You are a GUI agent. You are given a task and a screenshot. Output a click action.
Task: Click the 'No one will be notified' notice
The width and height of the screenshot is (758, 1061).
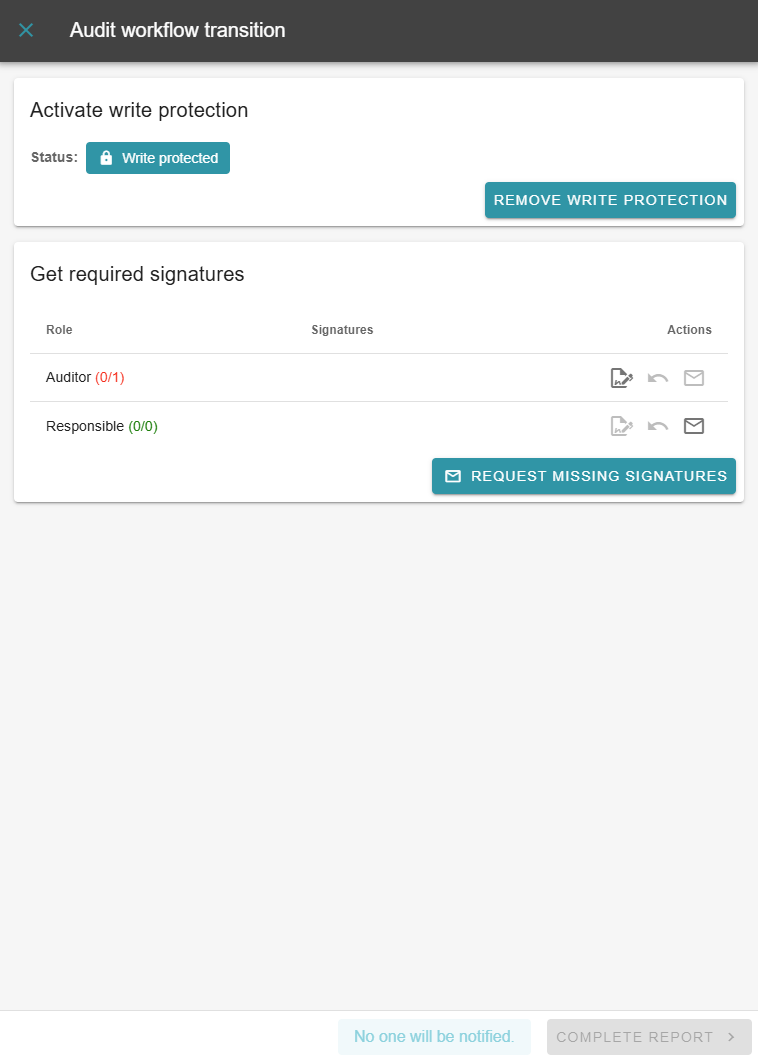[x=434, y=1037]
